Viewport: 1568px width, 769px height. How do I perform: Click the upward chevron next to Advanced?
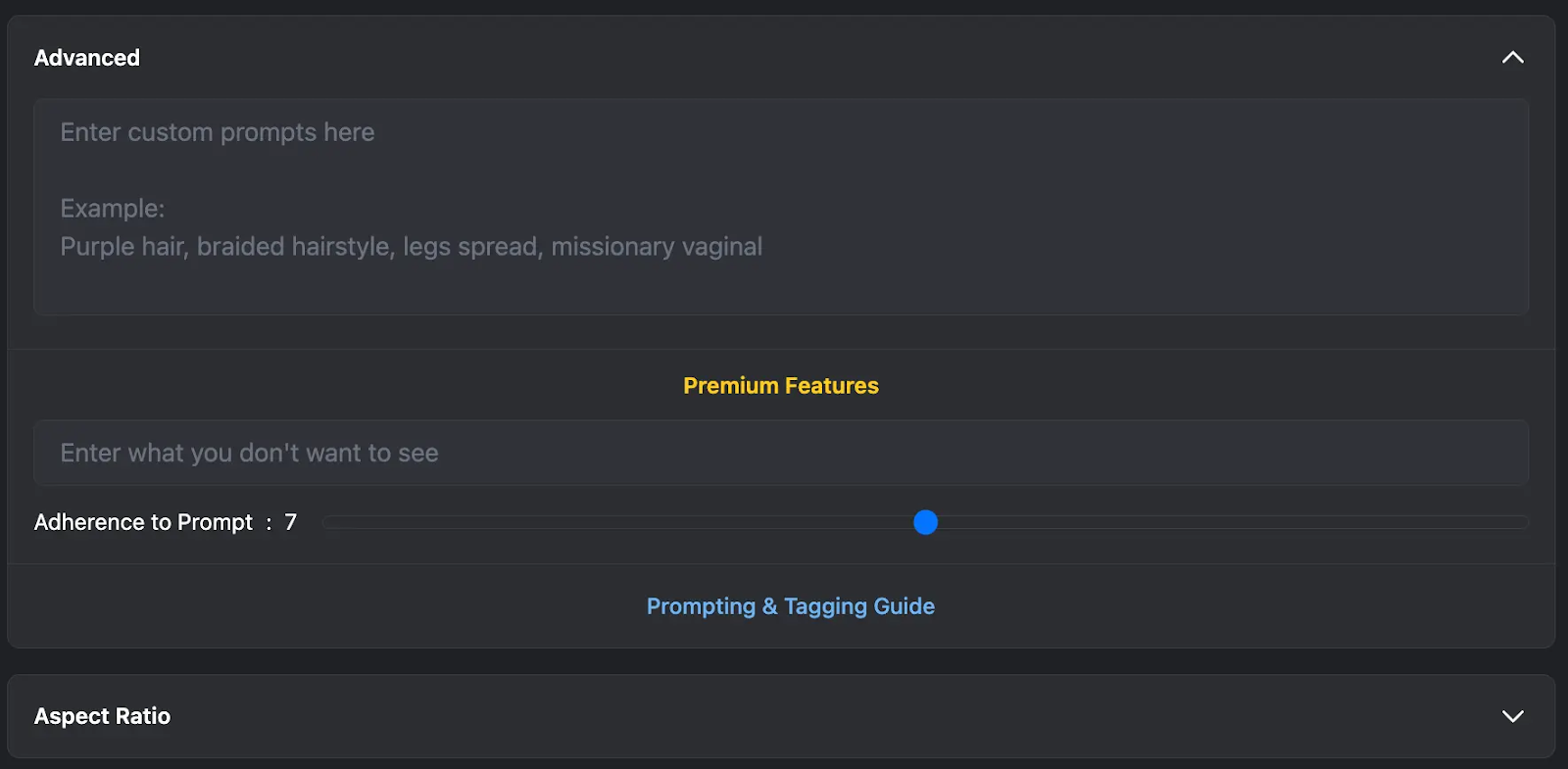1512,57
